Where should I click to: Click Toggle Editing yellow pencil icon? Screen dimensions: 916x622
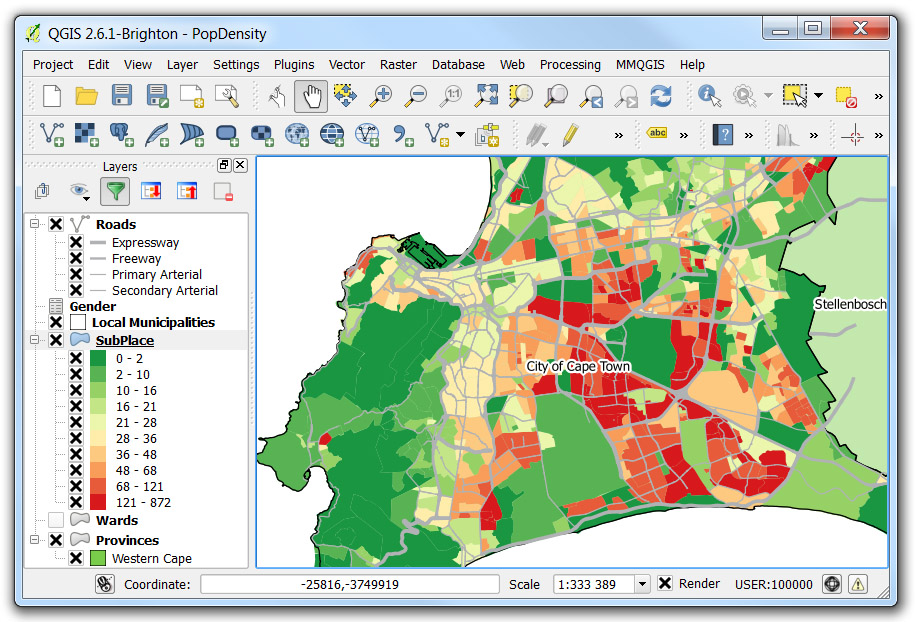[570, 134]
